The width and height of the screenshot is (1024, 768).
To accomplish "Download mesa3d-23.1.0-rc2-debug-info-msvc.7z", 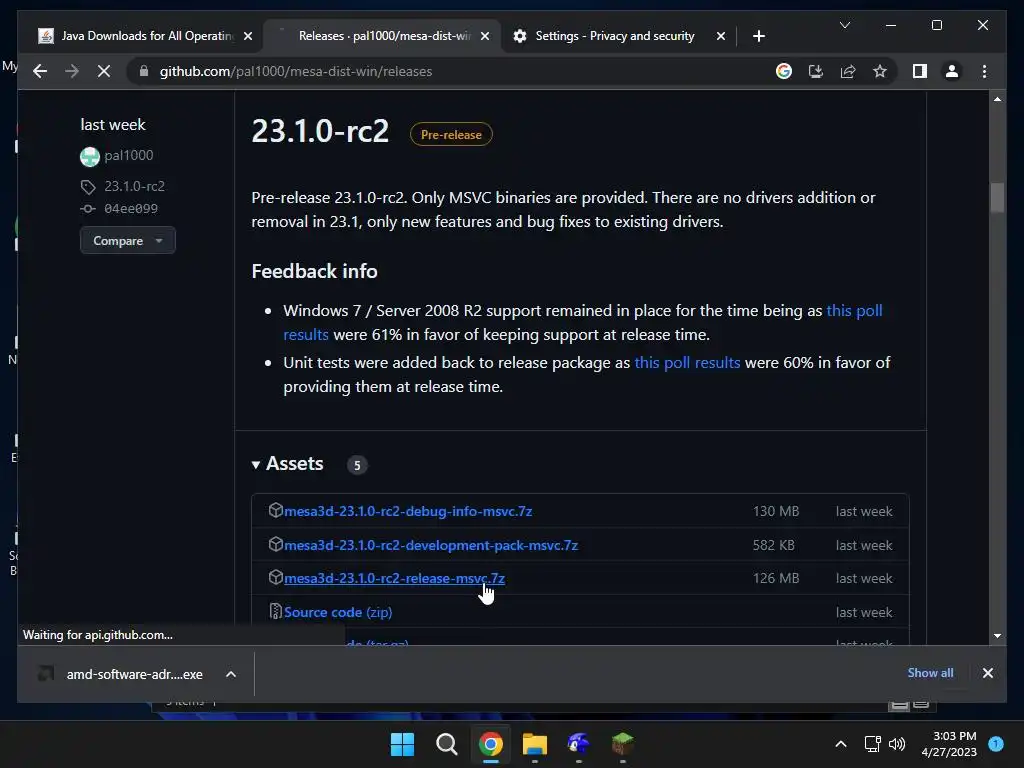I will [408, 511].
